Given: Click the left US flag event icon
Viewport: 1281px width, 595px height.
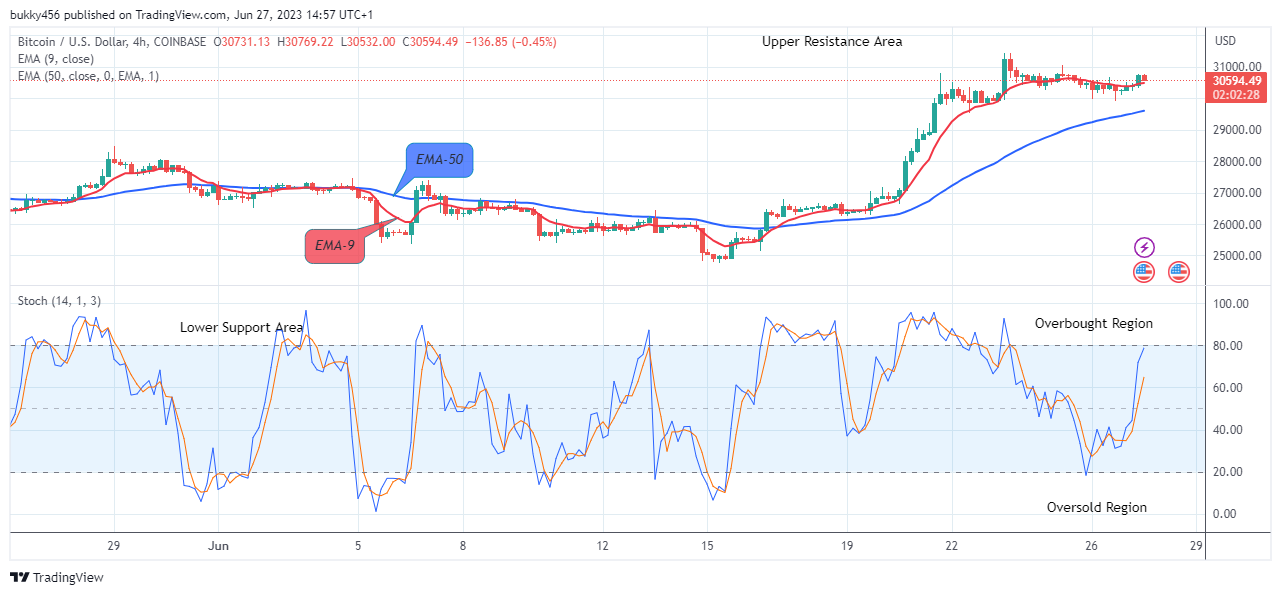Looking at the screenshot, I should (x=1144, y=271).
